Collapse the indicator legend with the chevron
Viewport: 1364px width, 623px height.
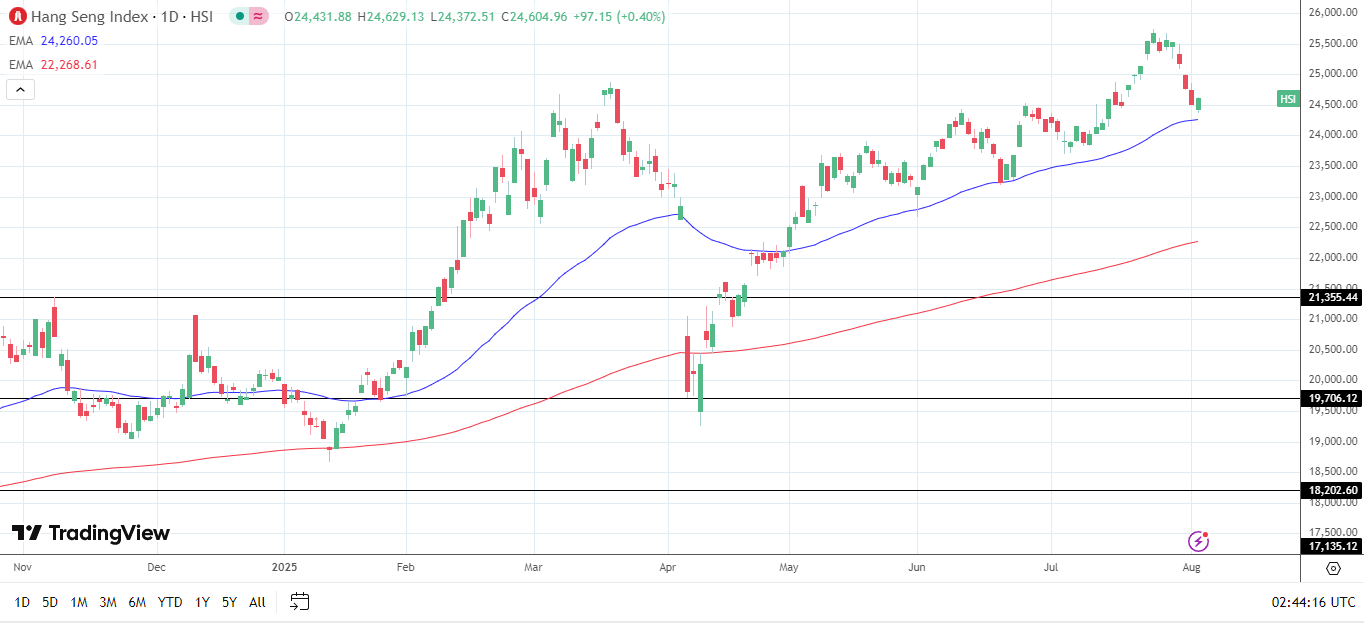[x=20, y=89]
